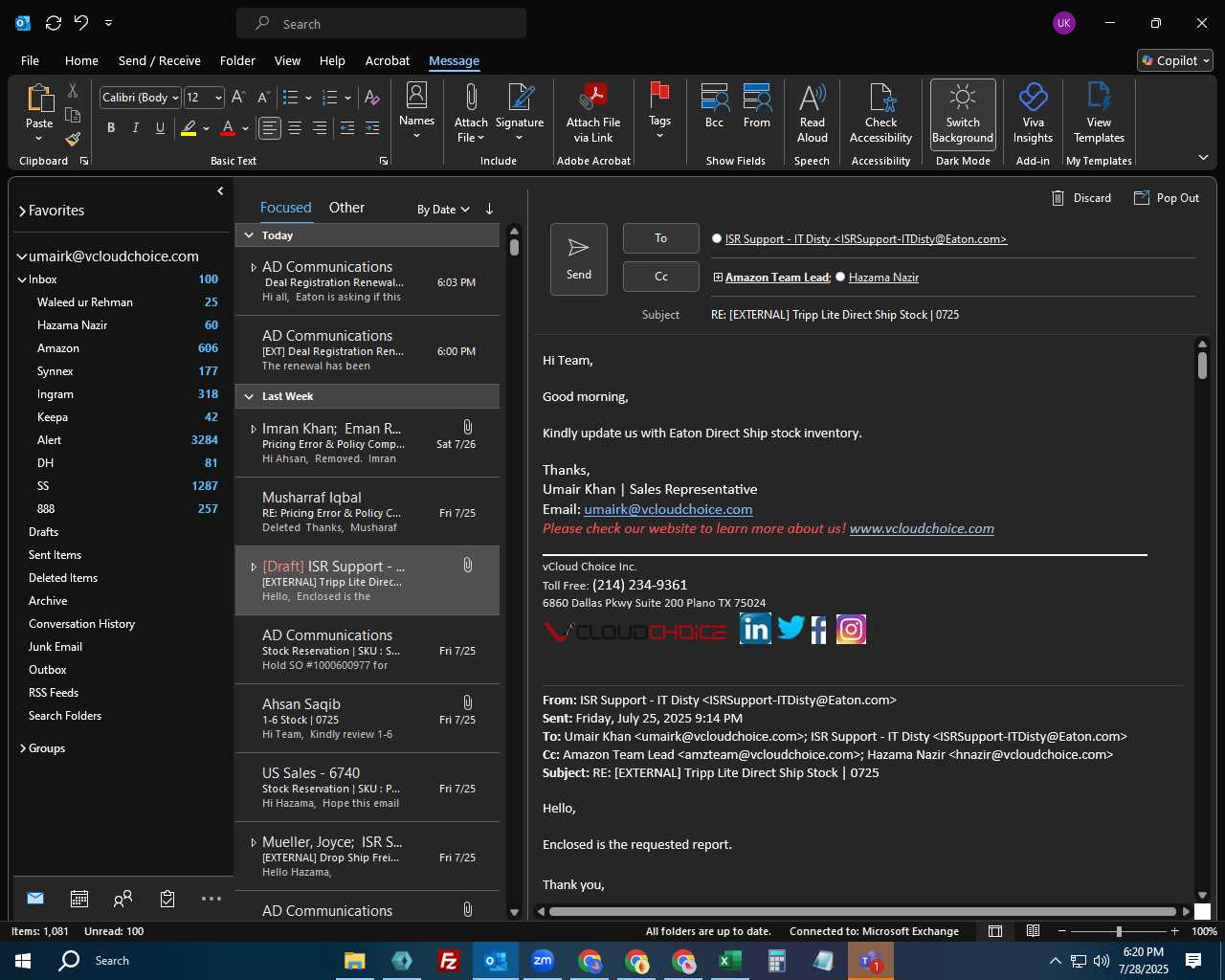Open the Copilot dropdown
This screenshot has height=980, width=1225.
[x=1175, y=60]
